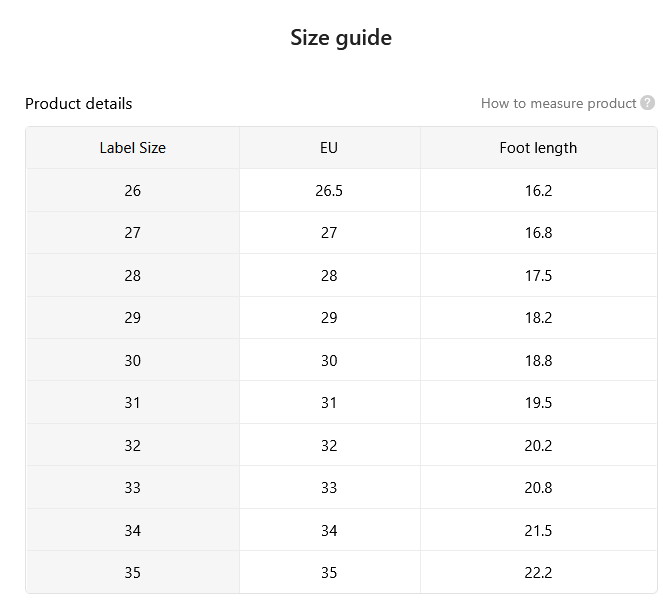This screenshot has width=663, height=604.
Task: Click foot length 17.5 cell
Action: [x=538, y=276]
